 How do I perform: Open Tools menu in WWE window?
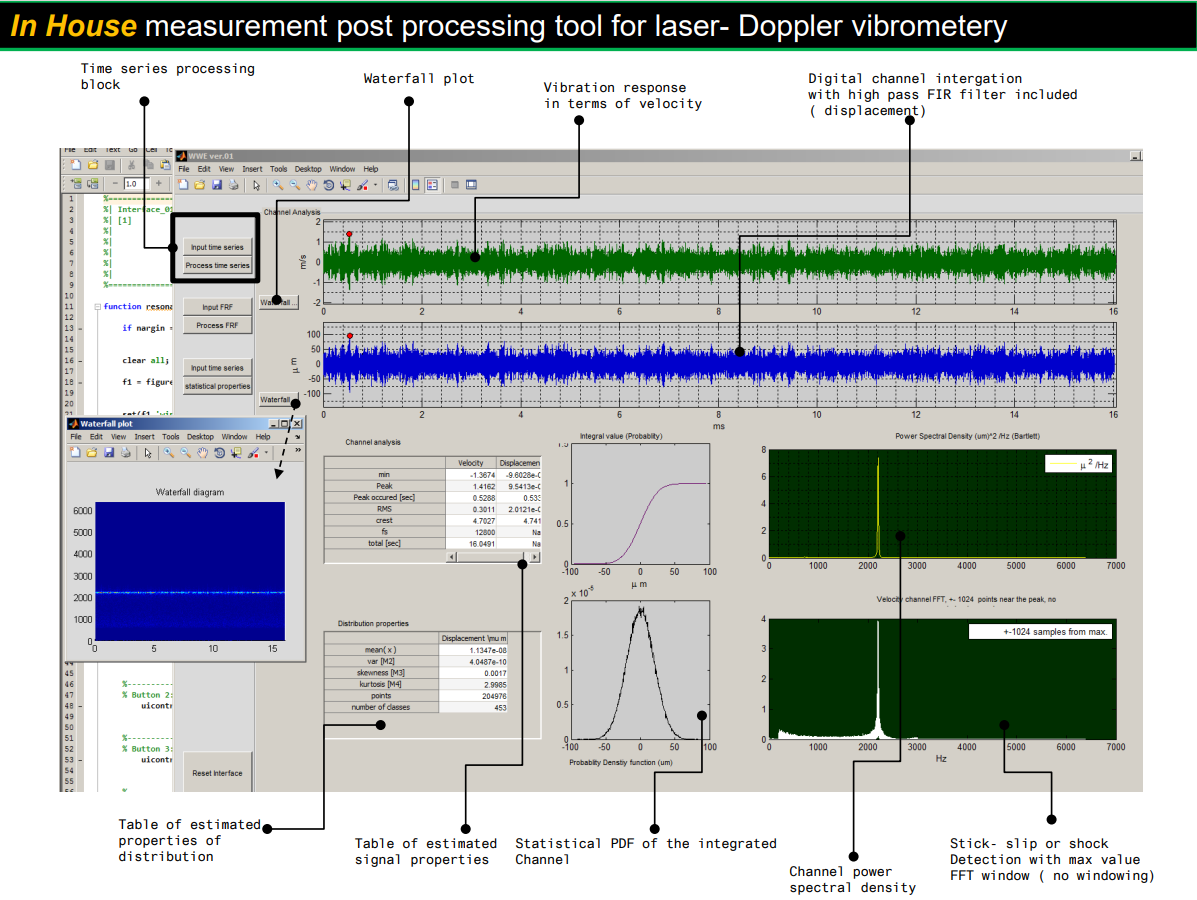tap(279, 169)
